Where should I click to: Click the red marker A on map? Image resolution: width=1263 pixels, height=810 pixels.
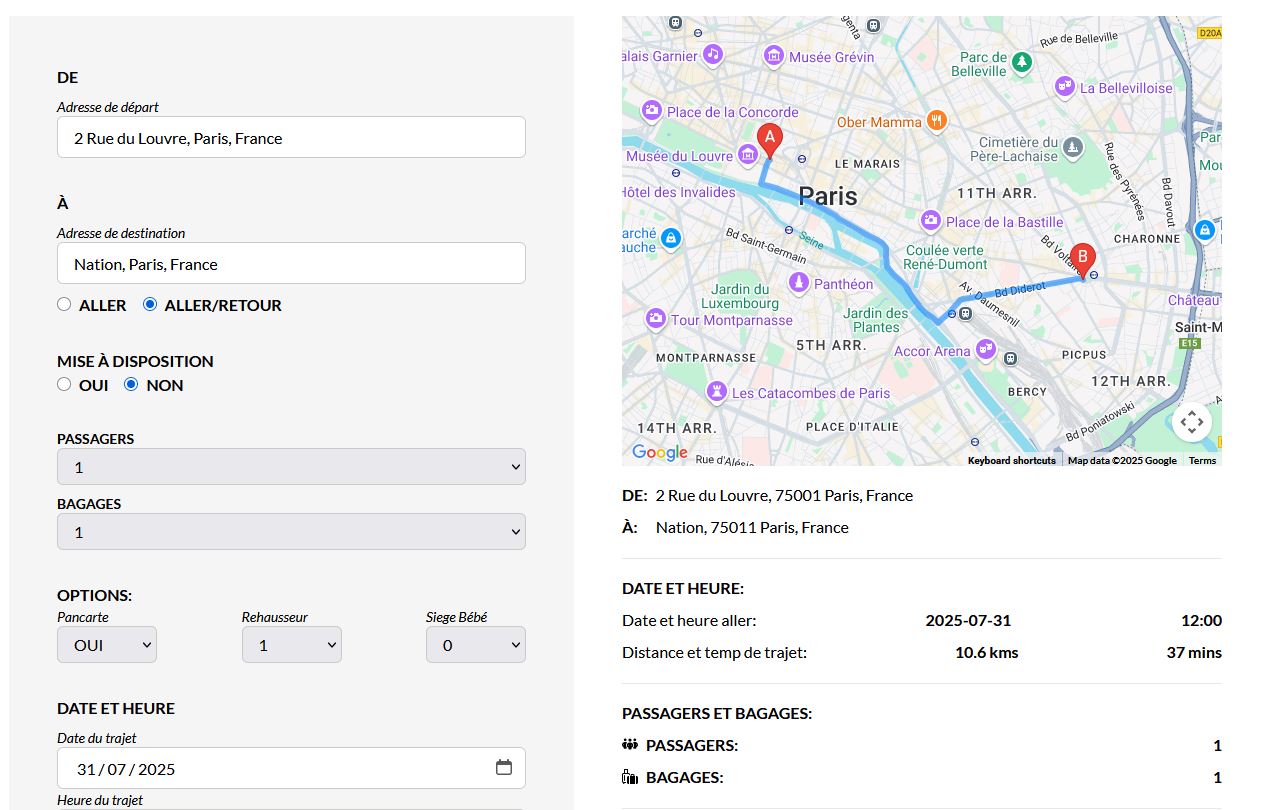(x=769, y=140)
